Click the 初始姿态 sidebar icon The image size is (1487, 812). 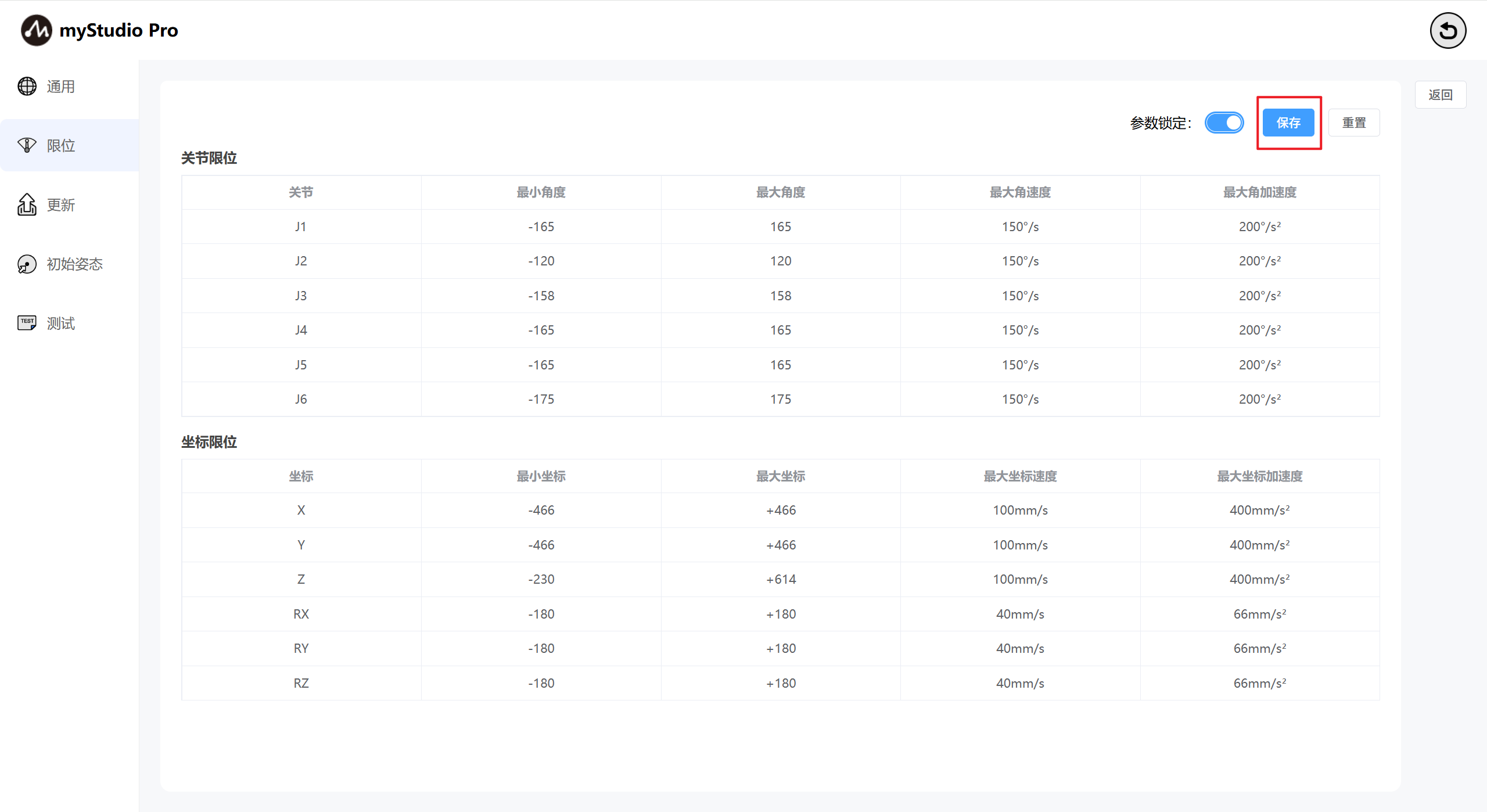(27, 264)
